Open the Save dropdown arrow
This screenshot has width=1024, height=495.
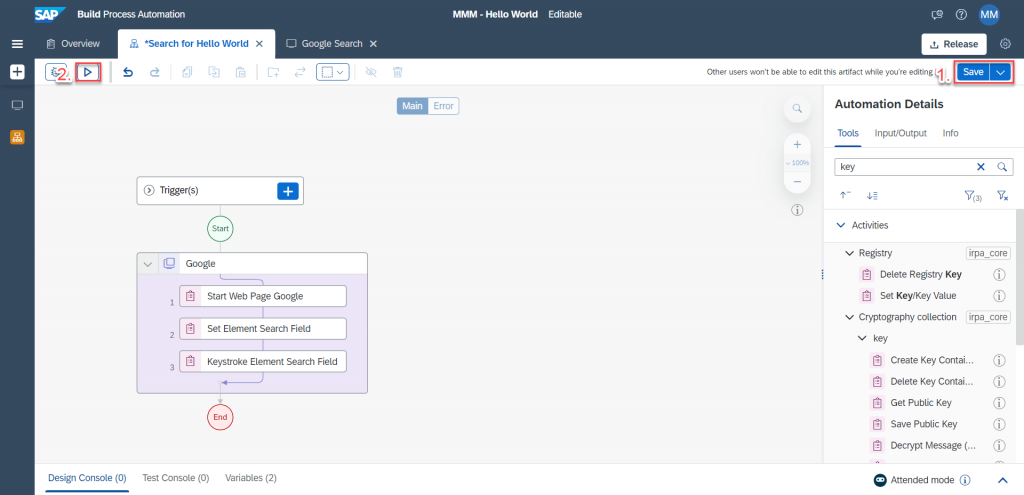point(1000,72)
